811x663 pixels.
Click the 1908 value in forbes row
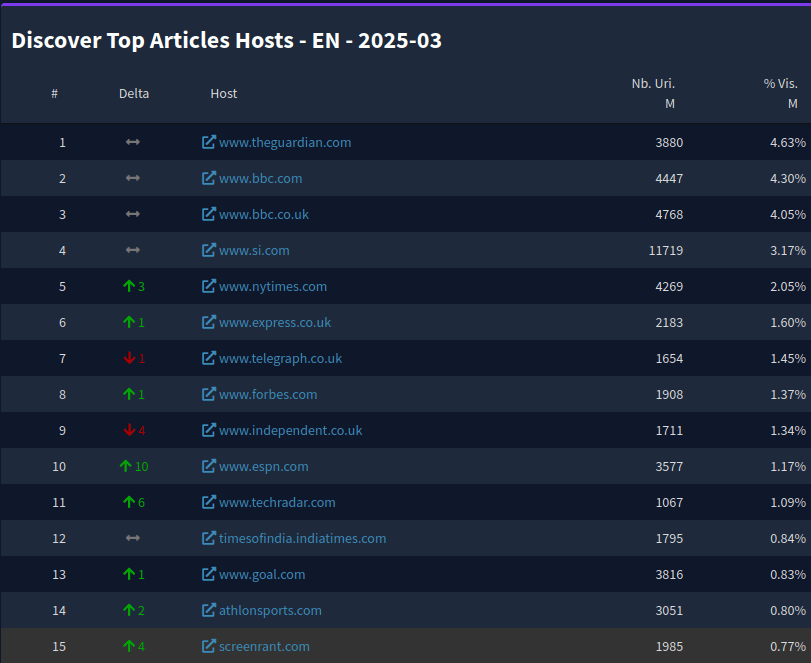pos(669,395)
